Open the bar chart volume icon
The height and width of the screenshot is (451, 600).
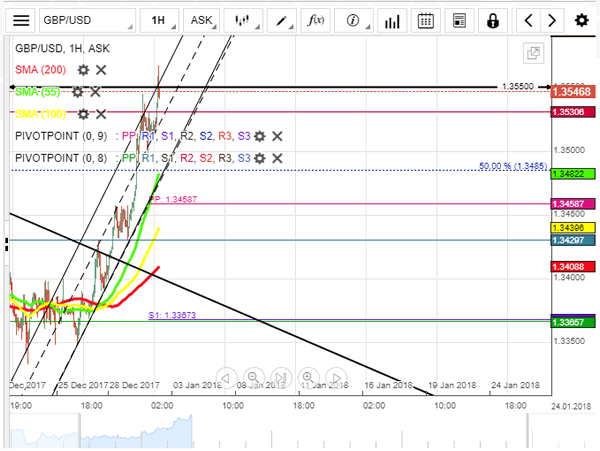392,20
